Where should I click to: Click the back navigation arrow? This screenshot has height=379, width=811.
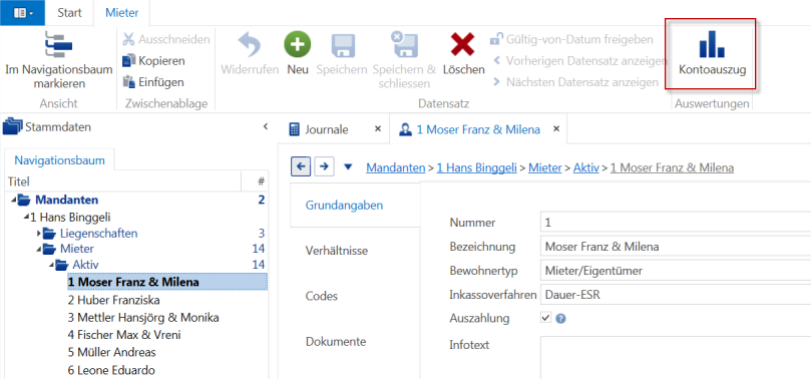(x=301, y=166)
